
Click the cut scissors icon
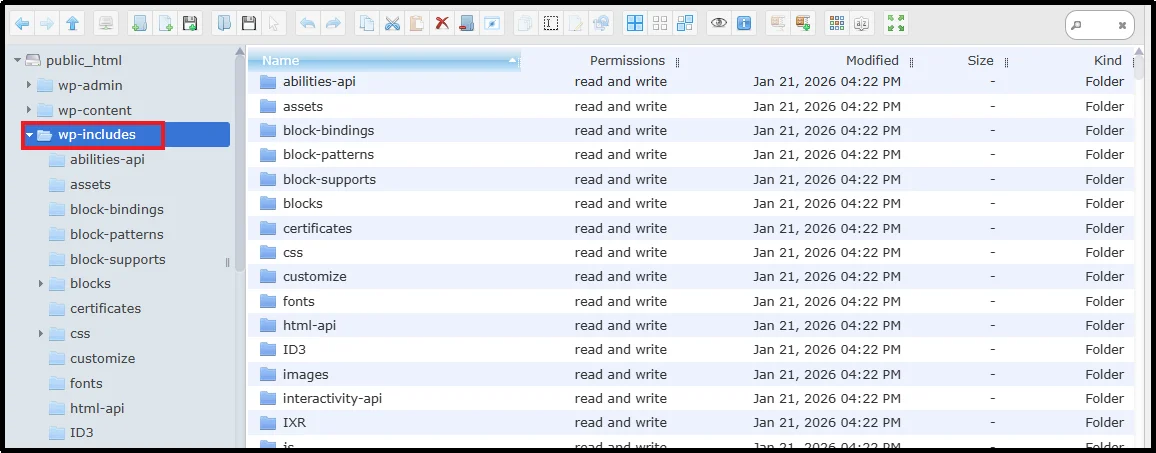coord(391,24)
